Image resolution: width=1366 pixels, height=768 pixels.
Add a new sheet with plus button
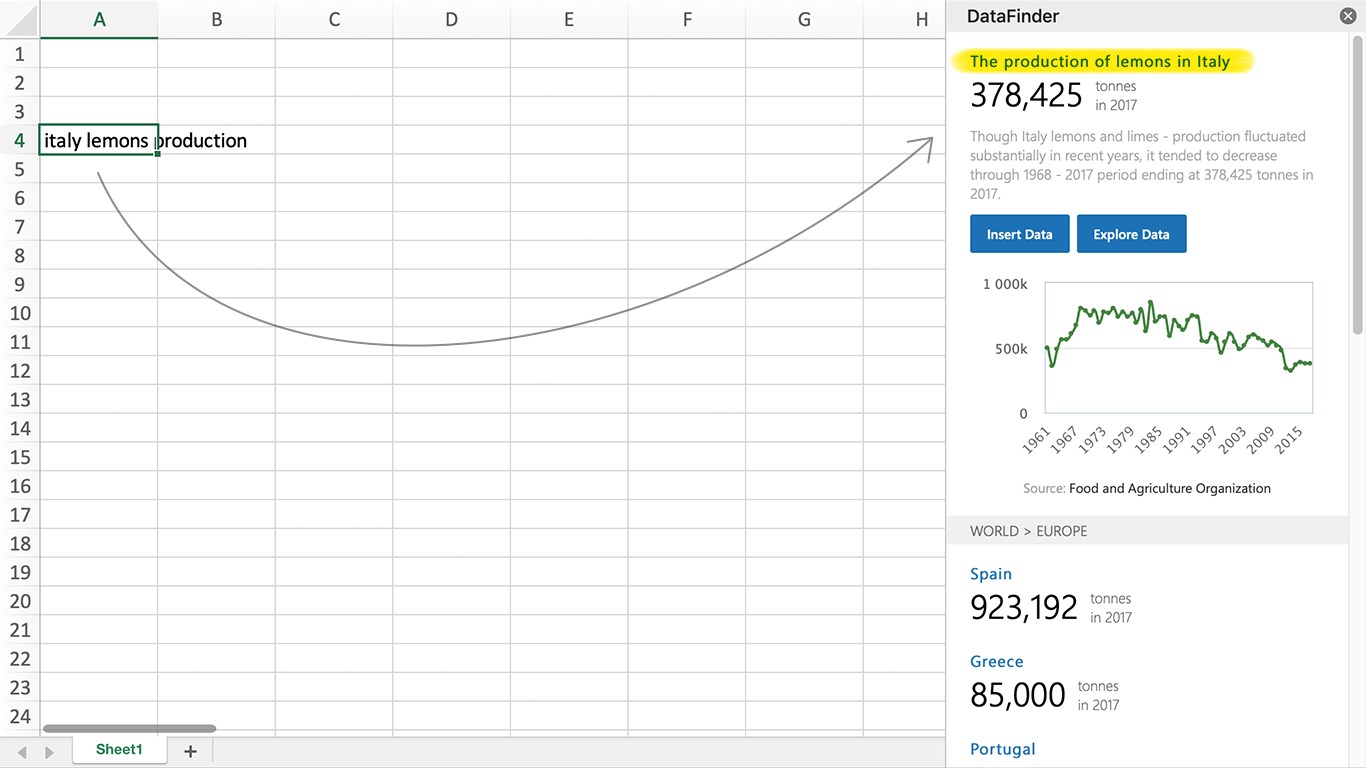[190, 751]
